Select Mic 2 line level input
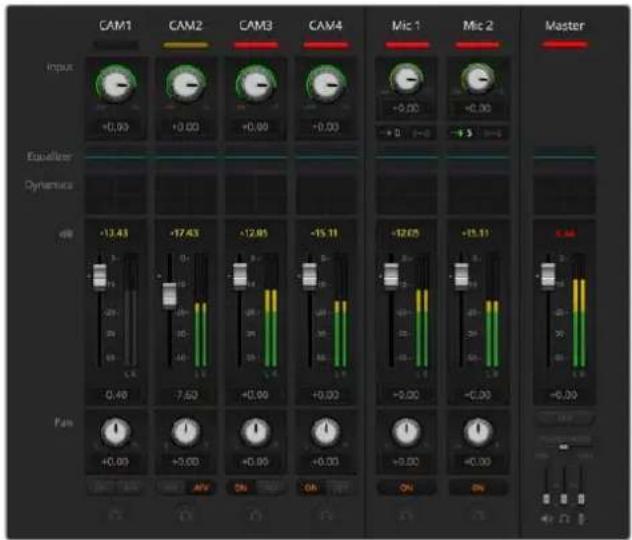Screen dimensions: 632x540 click(x=493, y=133)
